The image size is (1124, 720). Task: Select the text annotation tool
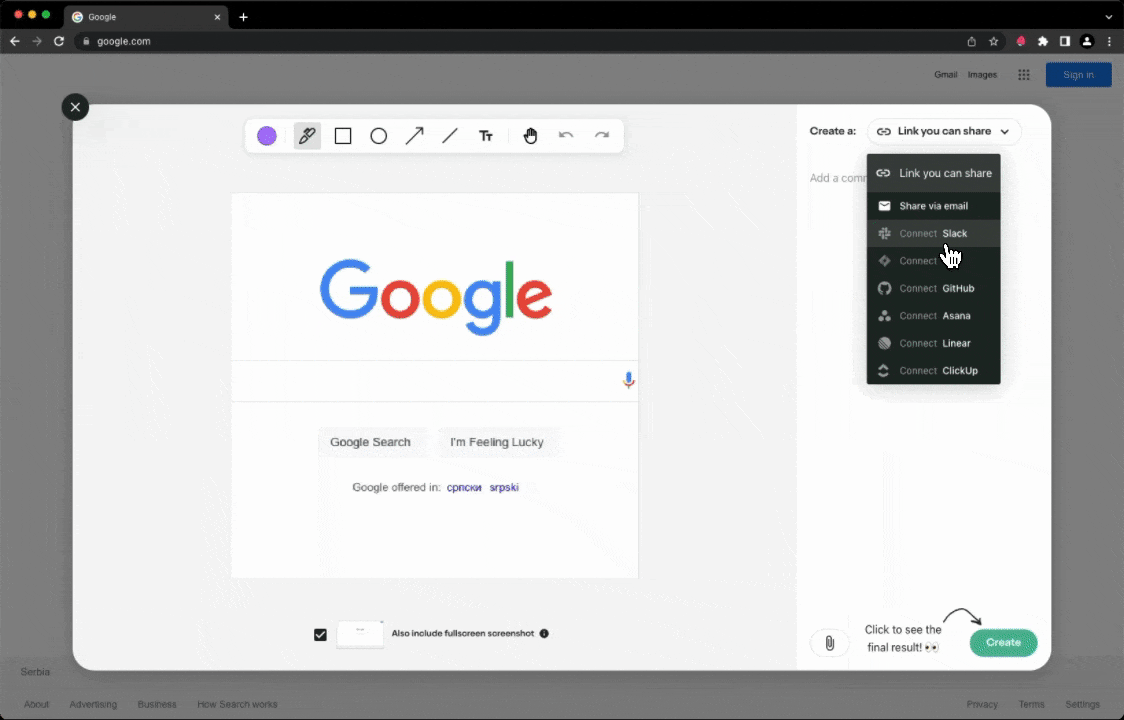[x=486, y=136]
